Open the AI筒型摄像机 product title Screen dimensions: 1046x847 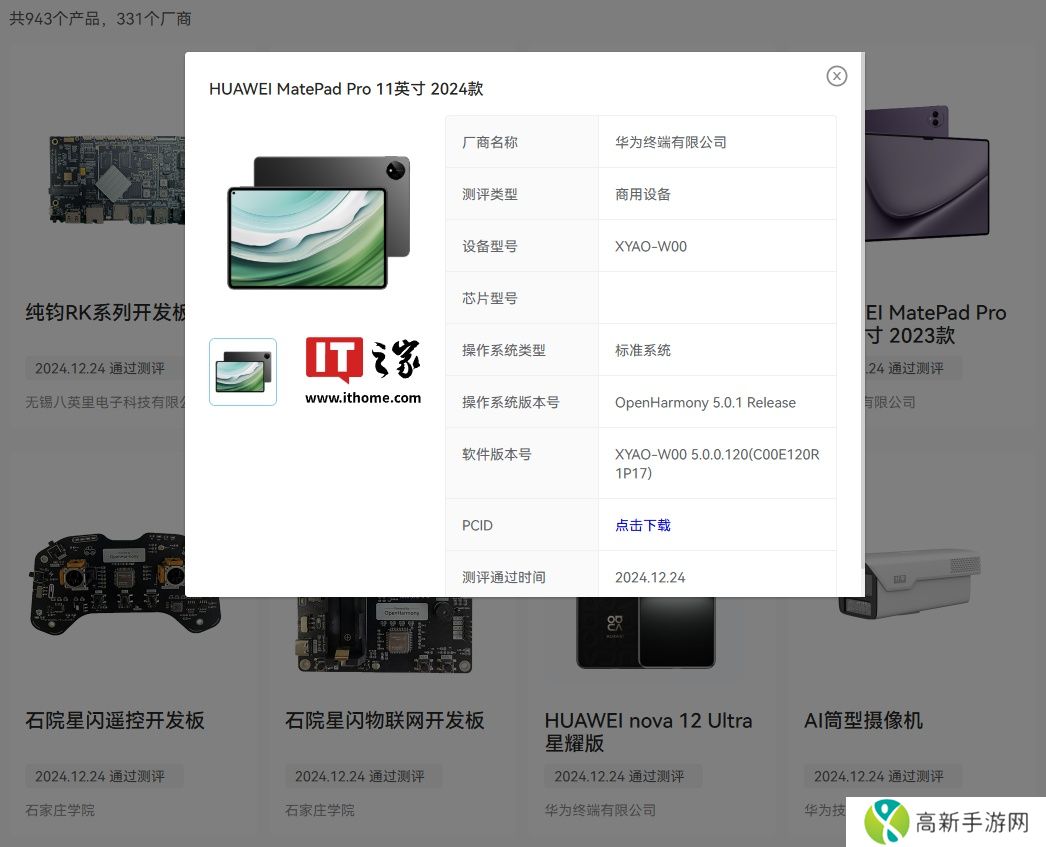click(x=863, y=721)
